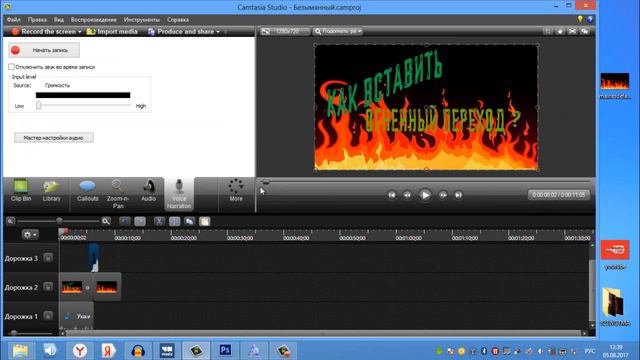
Task: Select the second fire clip on Дорожка 2
Action: (107, 287)
